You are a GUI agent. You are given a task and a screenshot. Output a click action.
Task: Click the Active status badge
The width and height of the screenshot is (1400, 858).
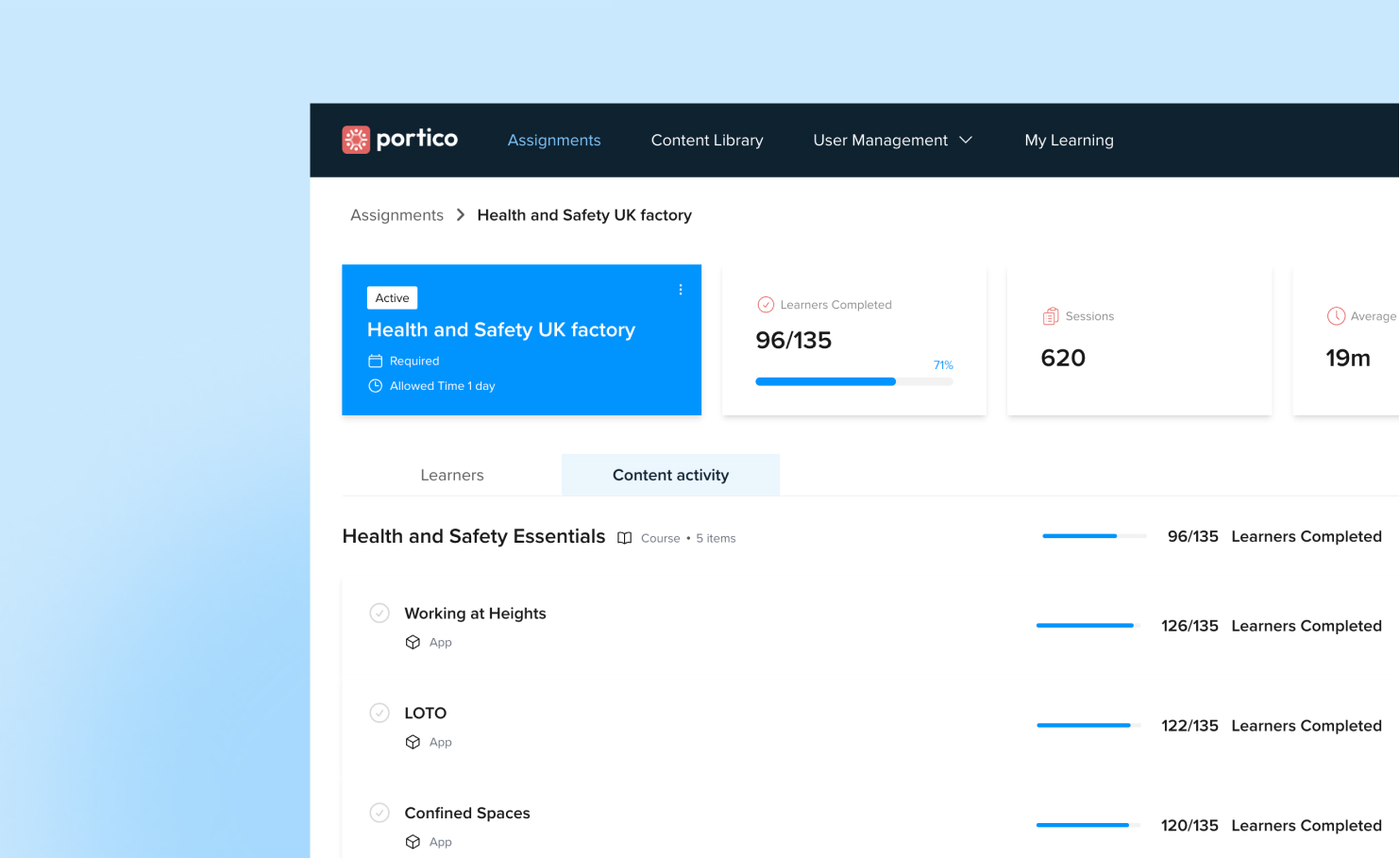pyautogui.click(x=392, y=298)
